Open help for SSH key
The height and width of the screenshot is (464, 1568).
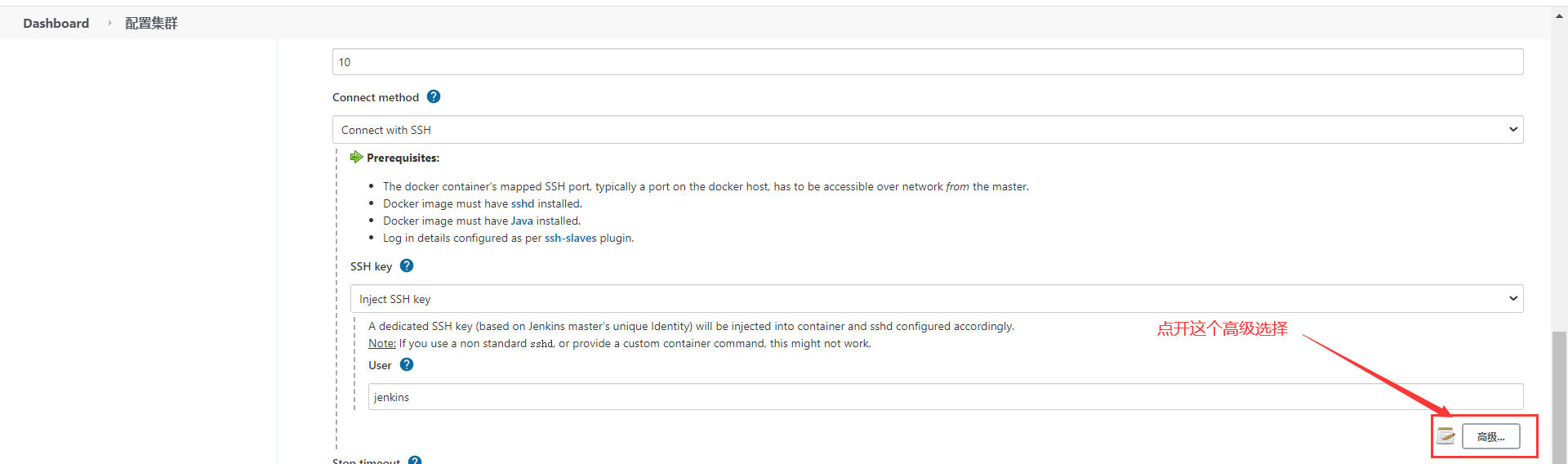tap(407, 265)
